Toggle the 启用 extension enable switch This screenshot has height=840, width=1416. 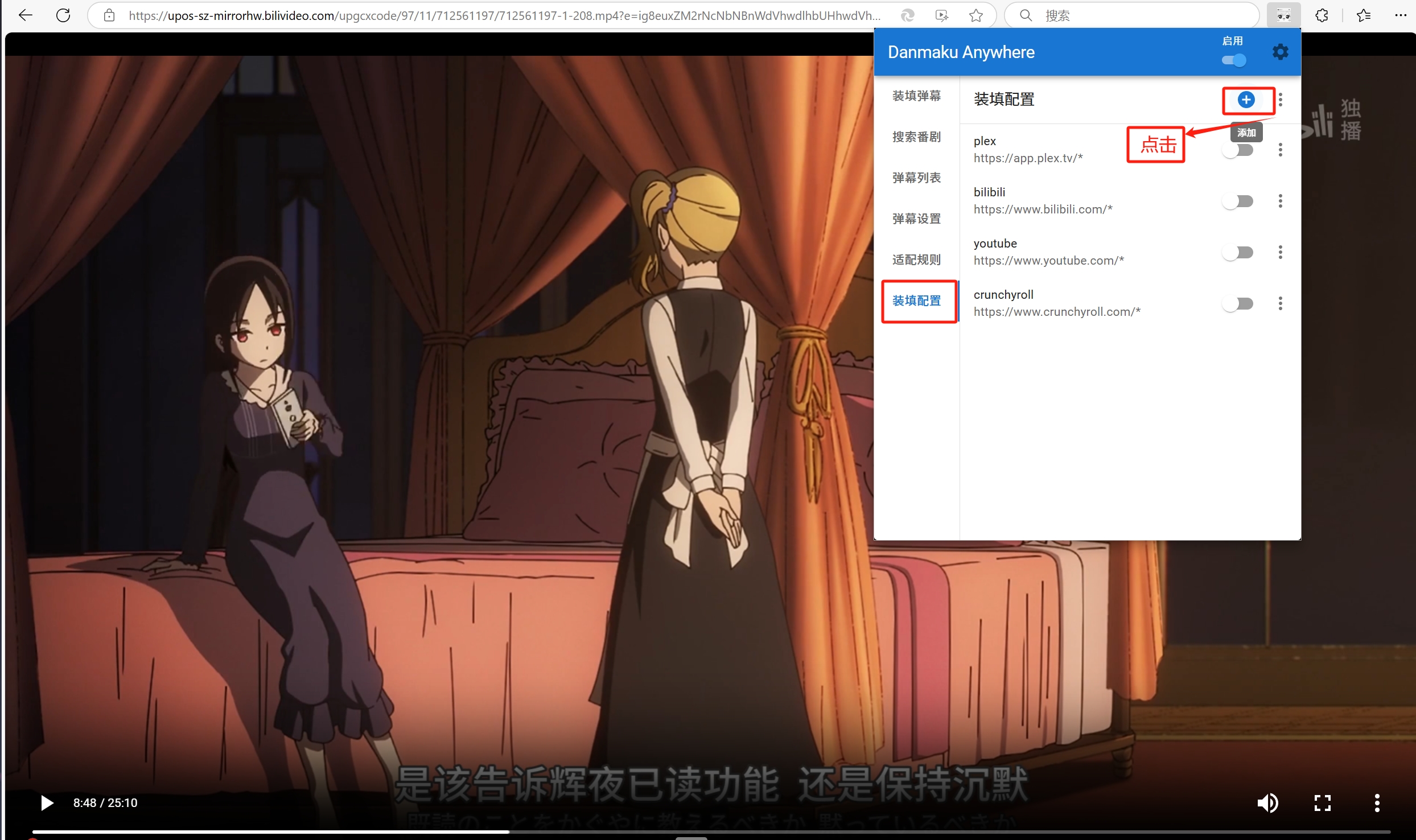[1234, 60]
